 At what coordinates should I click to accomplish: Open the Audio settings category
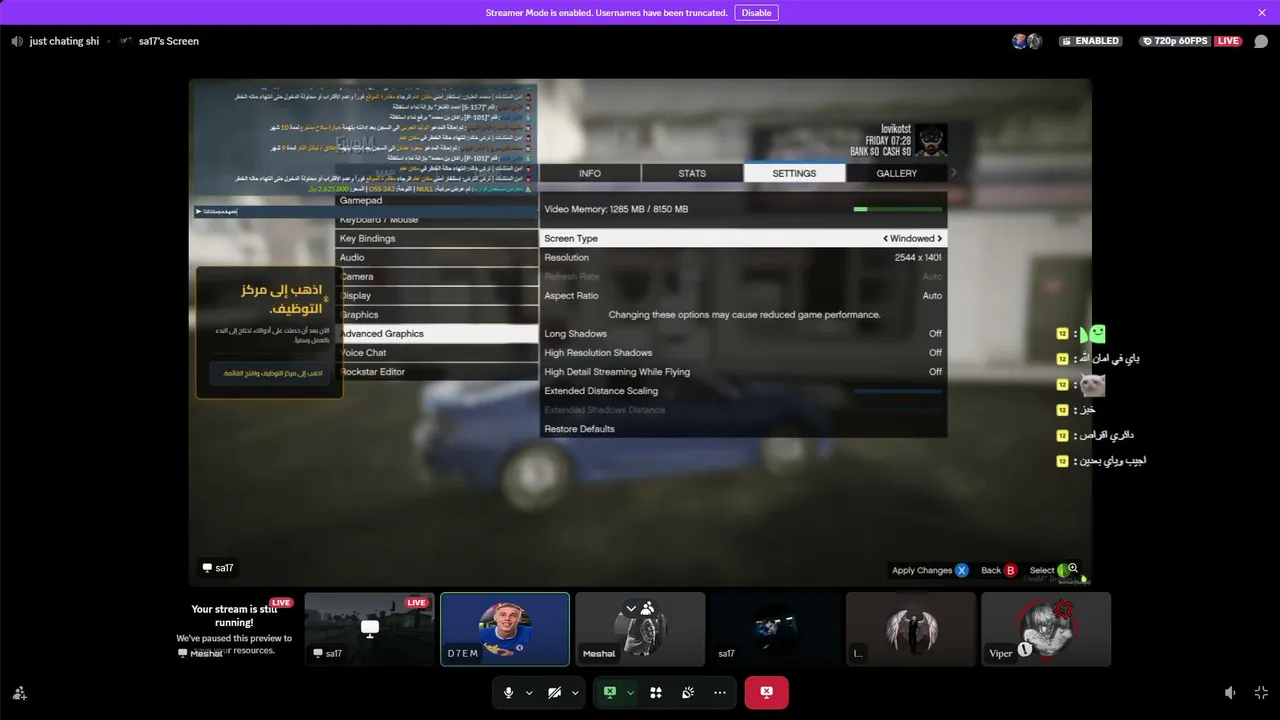point(437,258)
